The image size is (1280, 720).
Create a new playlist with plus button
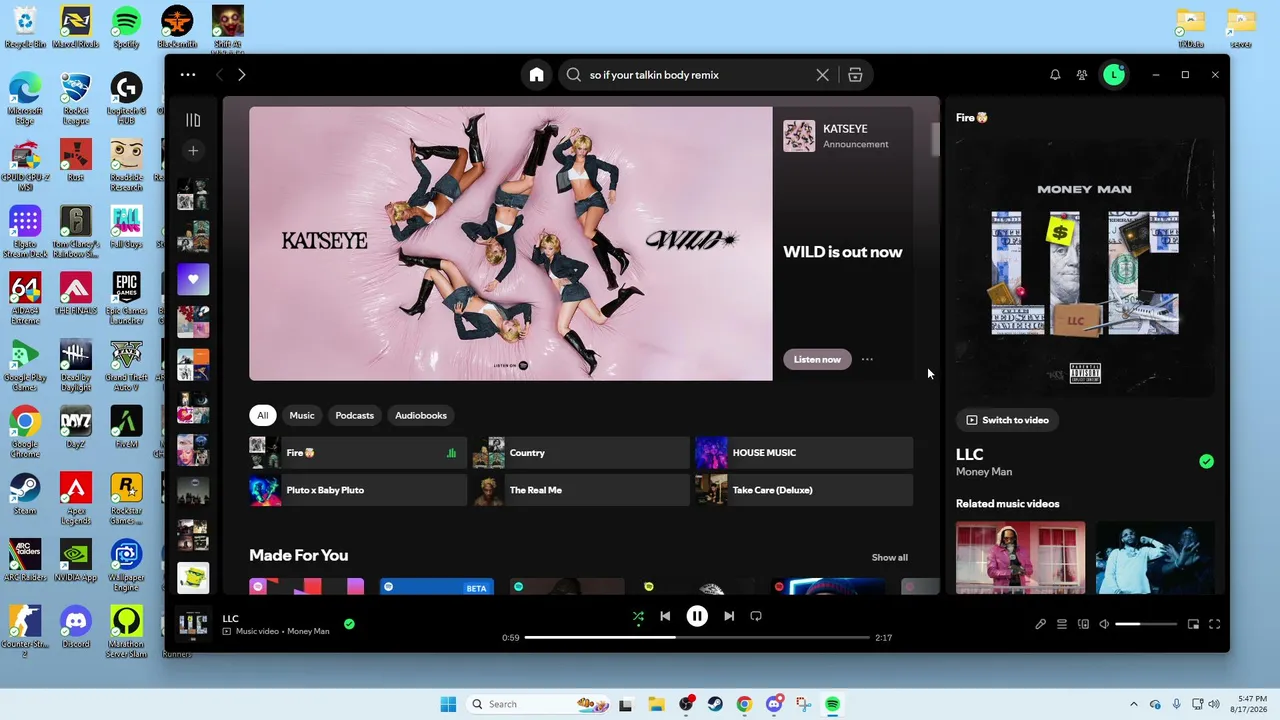pos(193,151)
